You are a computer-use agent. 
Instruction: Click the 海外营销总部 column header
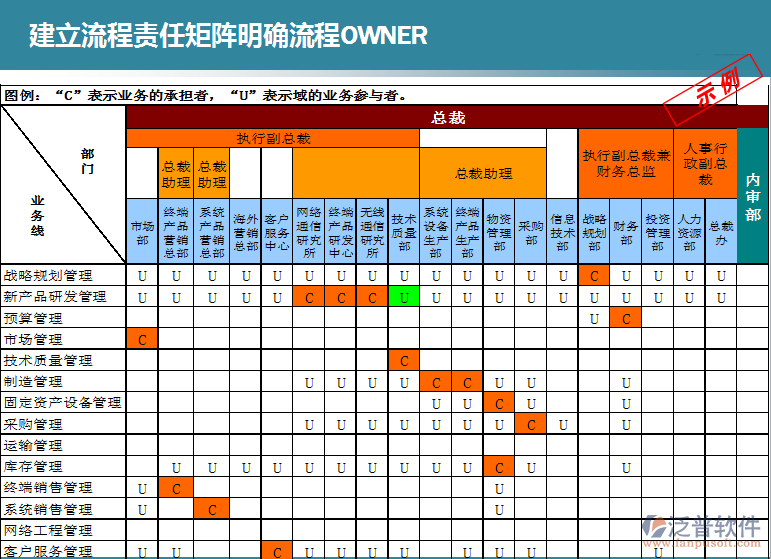245,231
